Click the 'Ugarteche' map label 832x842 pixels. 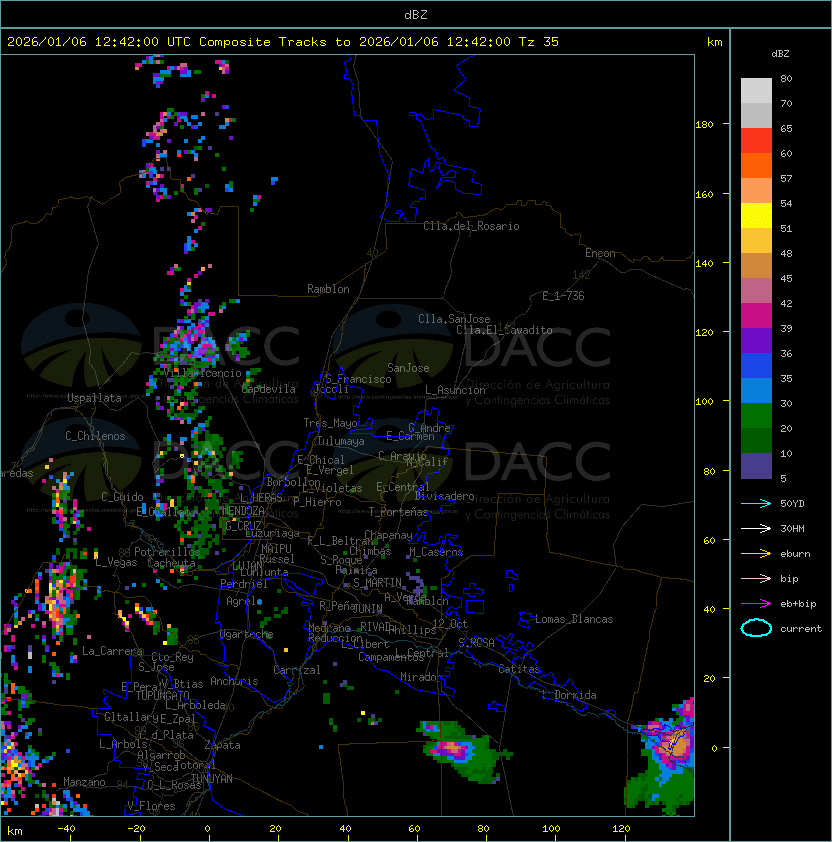point(247,634)
